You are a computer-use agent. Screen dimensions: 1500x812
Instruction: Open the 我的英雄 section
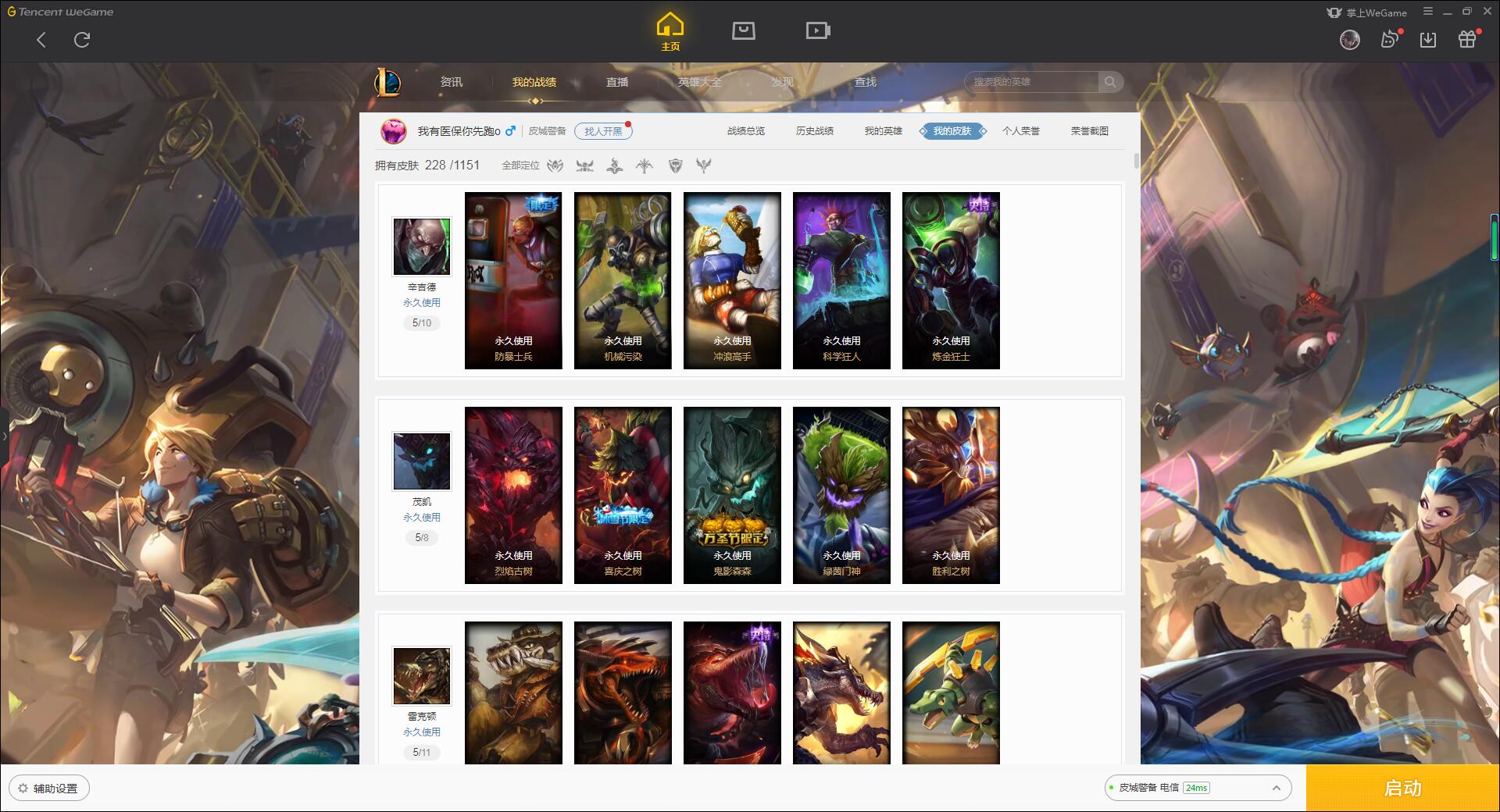click(884, 131)
